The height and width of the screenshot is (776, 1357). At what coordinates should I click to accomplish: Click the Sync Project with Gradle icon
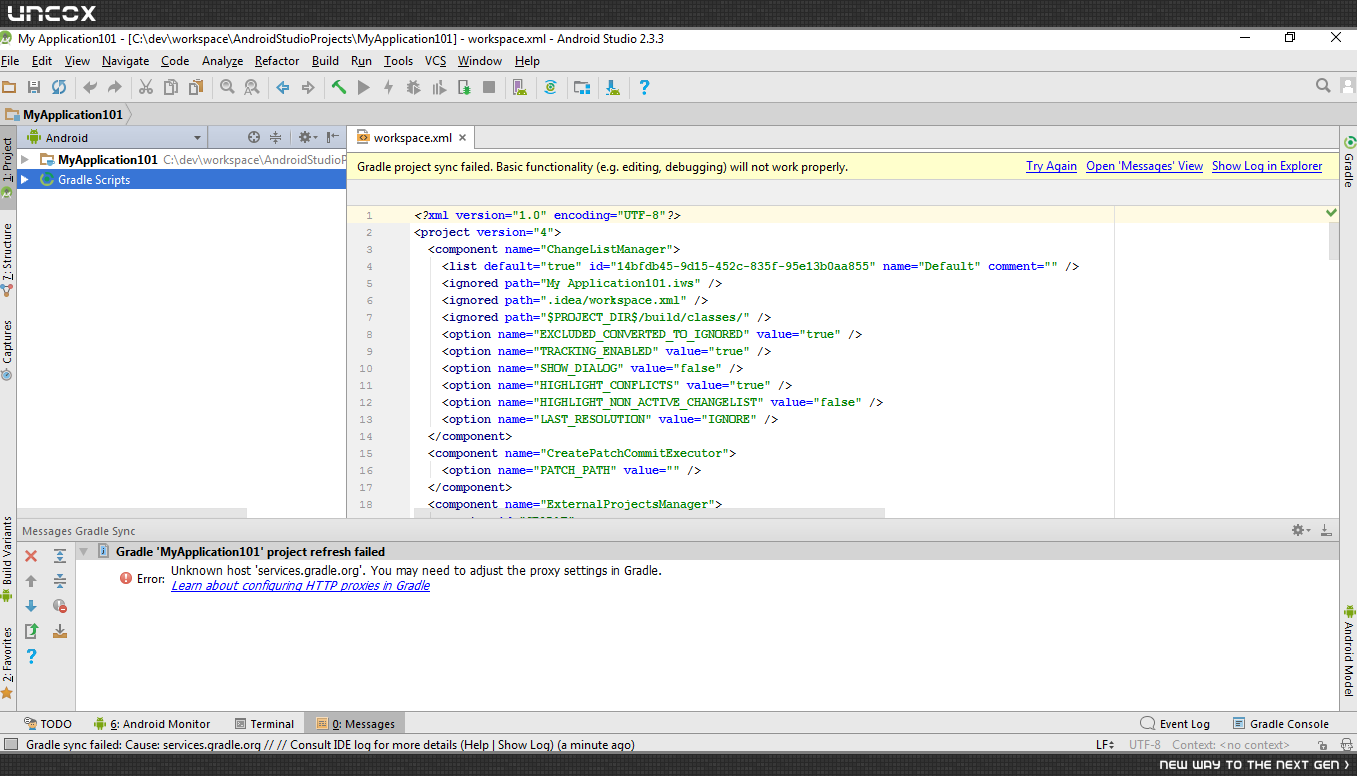(x=550, y=88)
